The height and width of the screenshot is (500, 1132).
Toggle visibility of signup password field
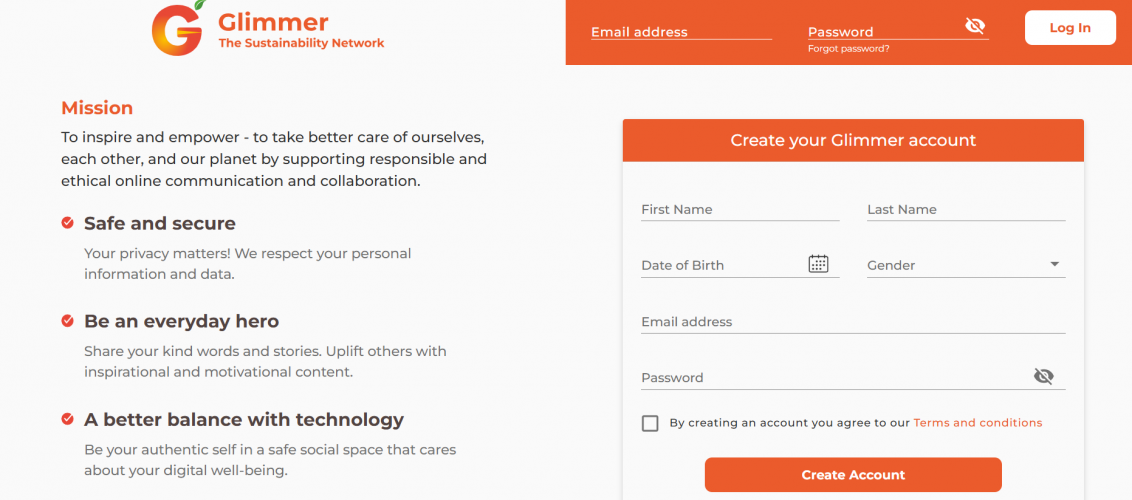(x=1043, y=376)
